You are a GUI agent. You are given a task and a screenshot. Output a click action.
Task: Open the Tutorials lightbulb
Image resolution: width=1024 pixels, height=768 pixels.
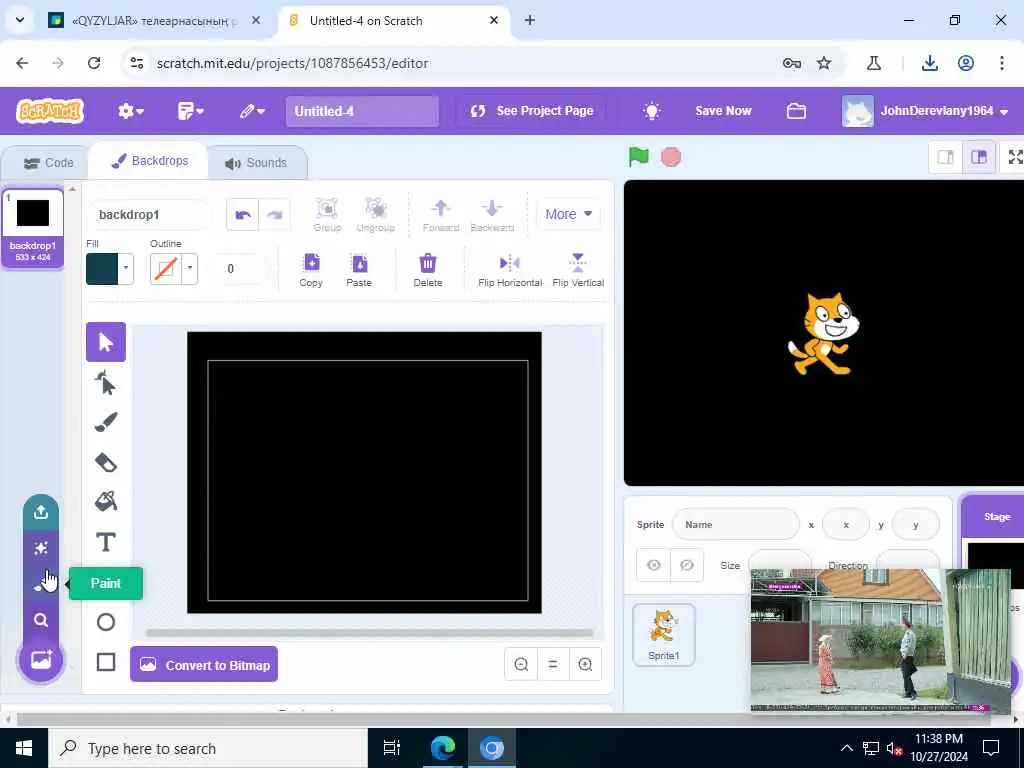pyautogui.click(x=651, y=111)
